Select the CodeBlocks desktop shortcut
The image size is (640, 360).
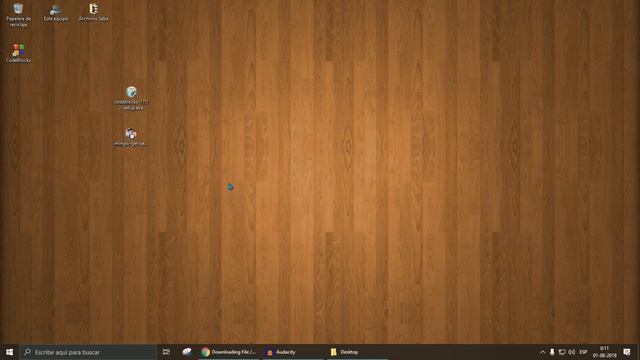[x=18, y=53]
